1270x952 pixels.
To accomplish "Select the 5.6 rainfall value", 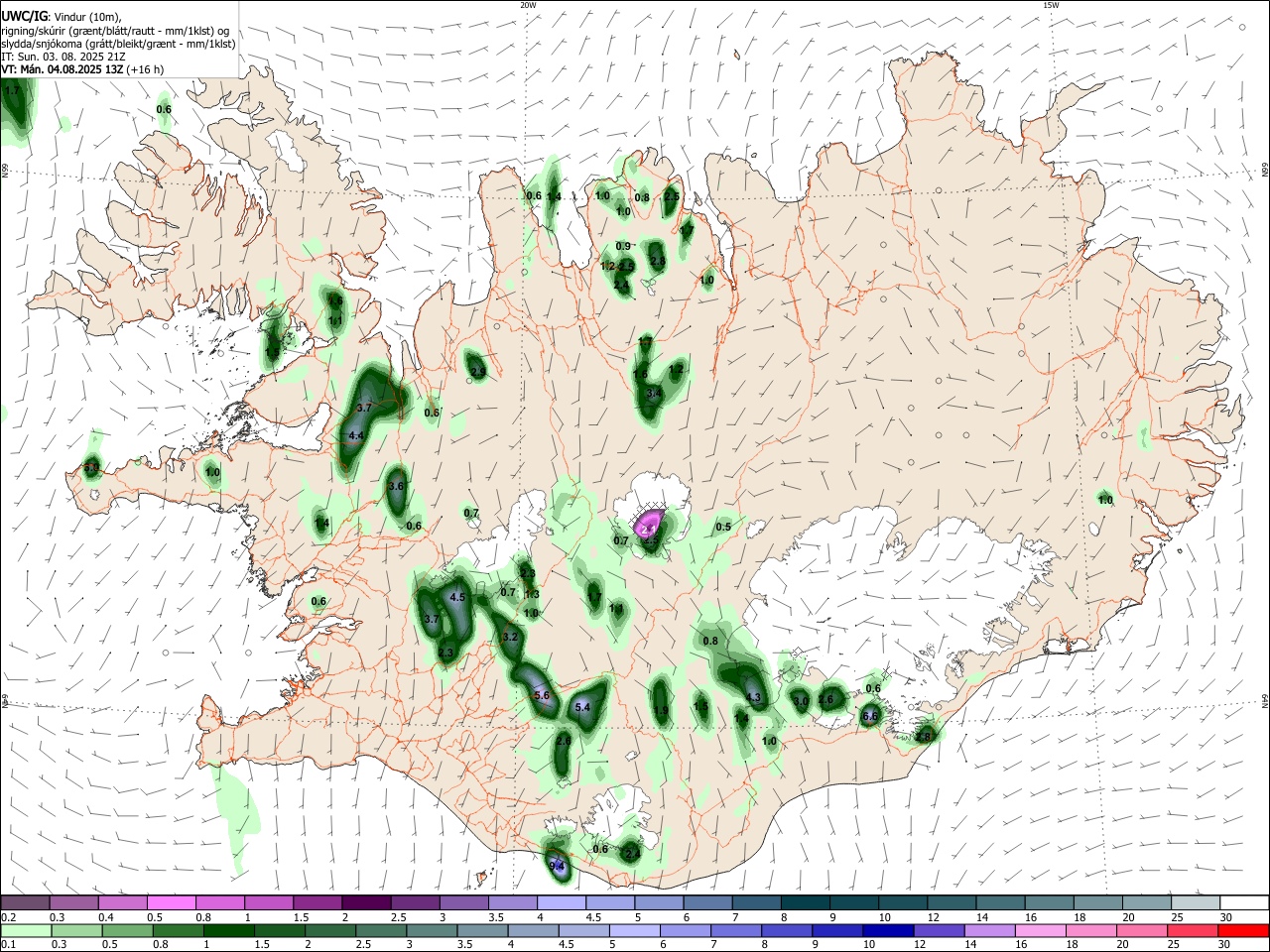I will pyautogui.click(x=542, y=696).
